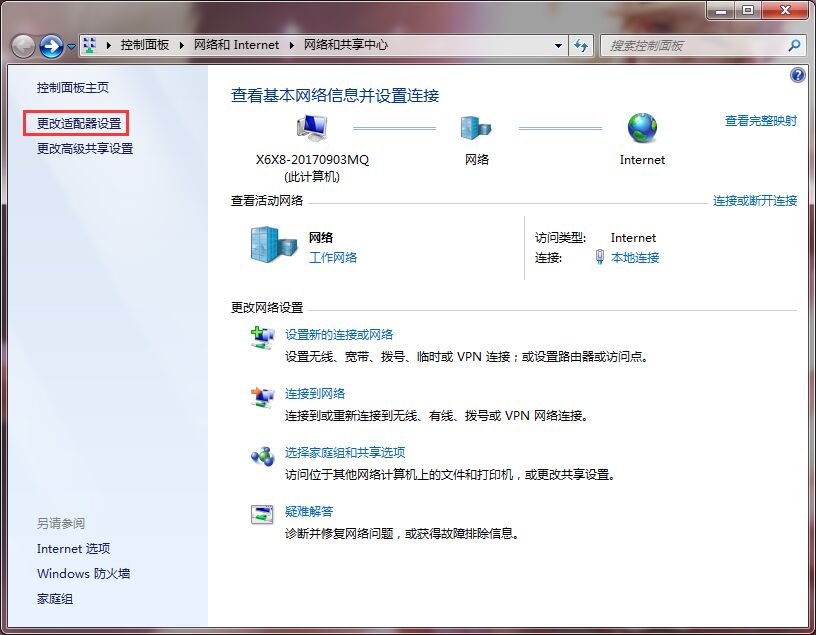Click the 设置新的连接或网络 setup icon
The width and height of the screenshot is (816, 635).
point(262,335)
